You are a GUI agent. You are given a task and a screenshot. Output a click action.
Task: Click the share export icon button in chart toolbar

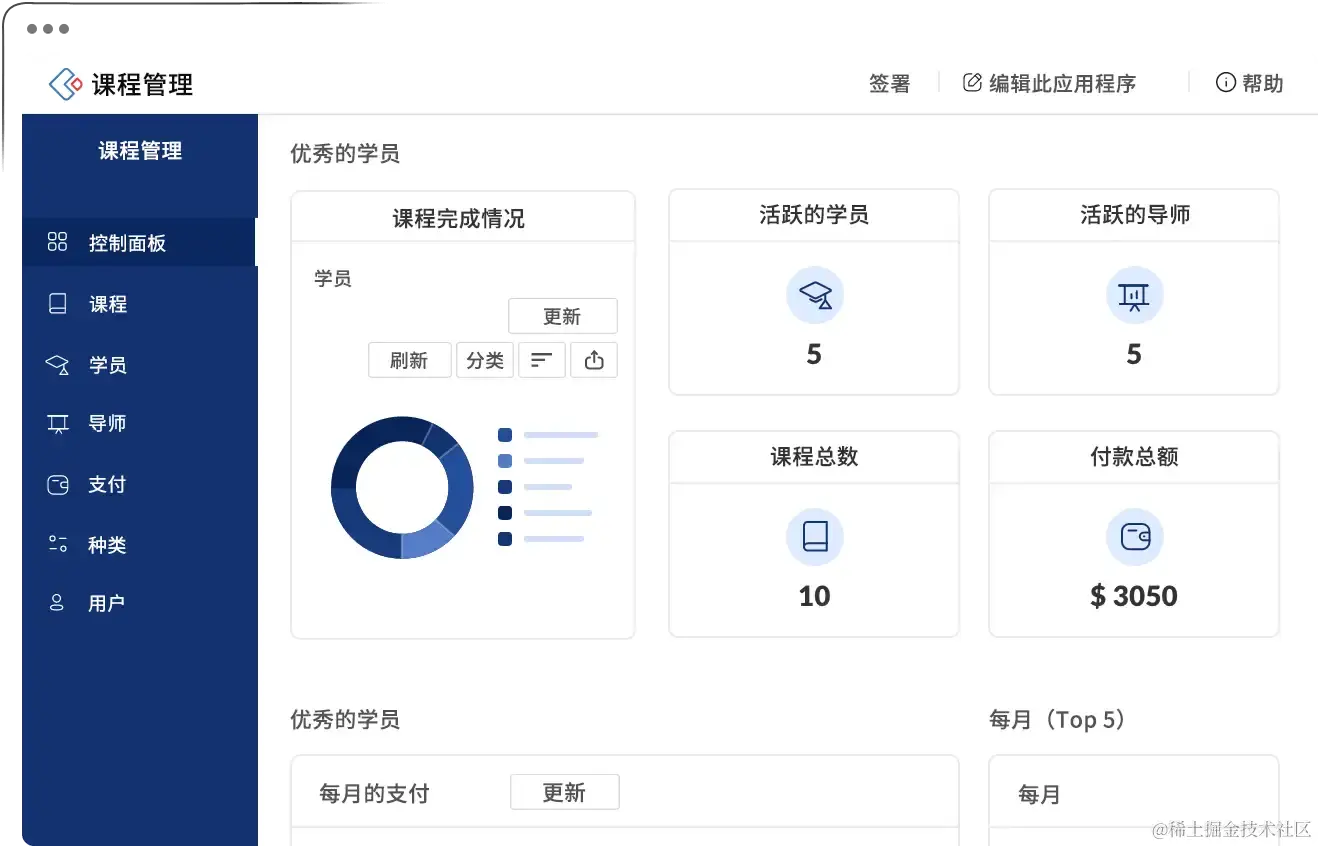[x=594, y=360]
